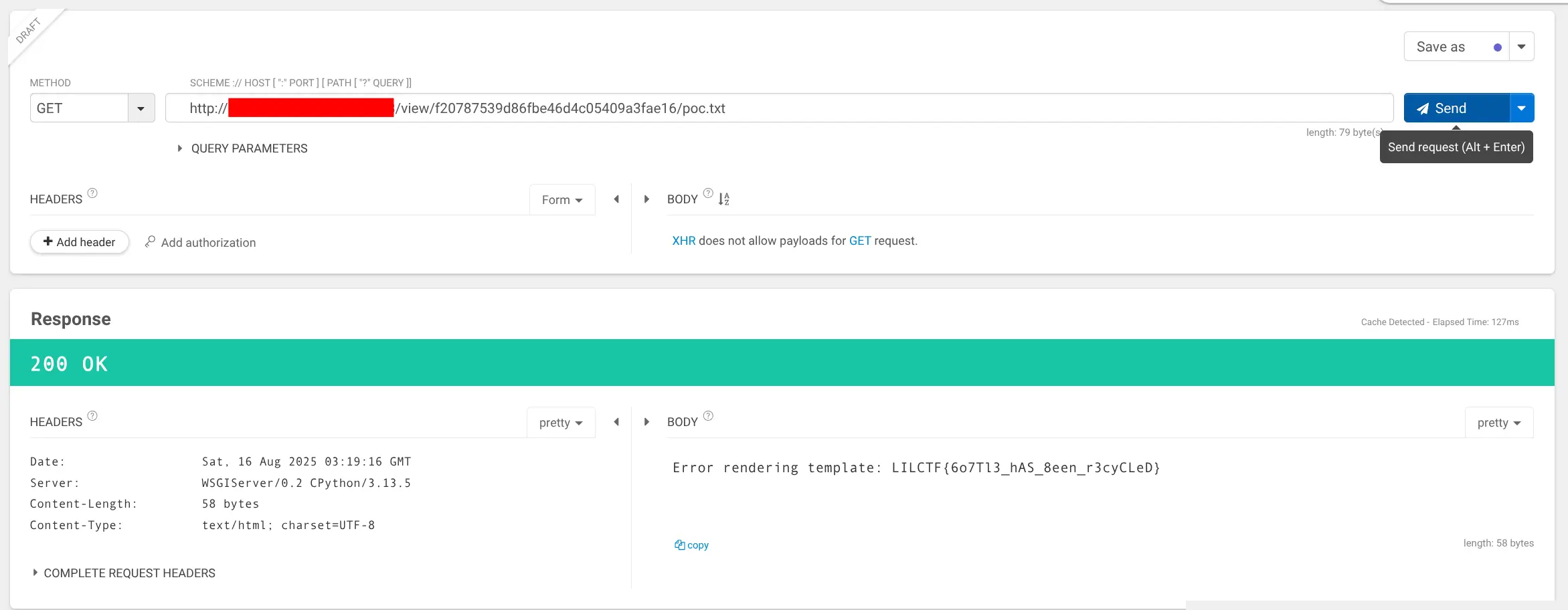
Task: Open the Save as dropdown arrow
Action: [1521, 47]
